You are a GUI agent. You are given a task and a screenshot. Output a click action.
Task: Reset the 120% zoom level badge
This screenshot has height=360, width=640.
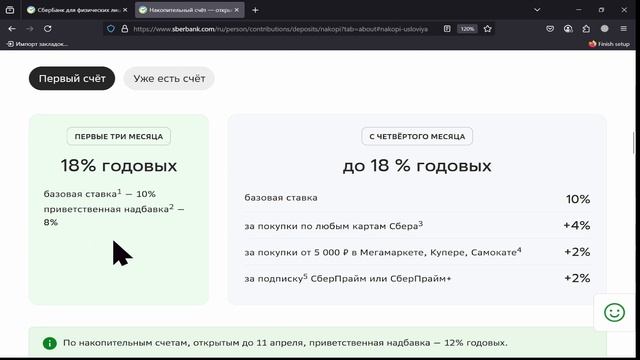pos(467,29)
